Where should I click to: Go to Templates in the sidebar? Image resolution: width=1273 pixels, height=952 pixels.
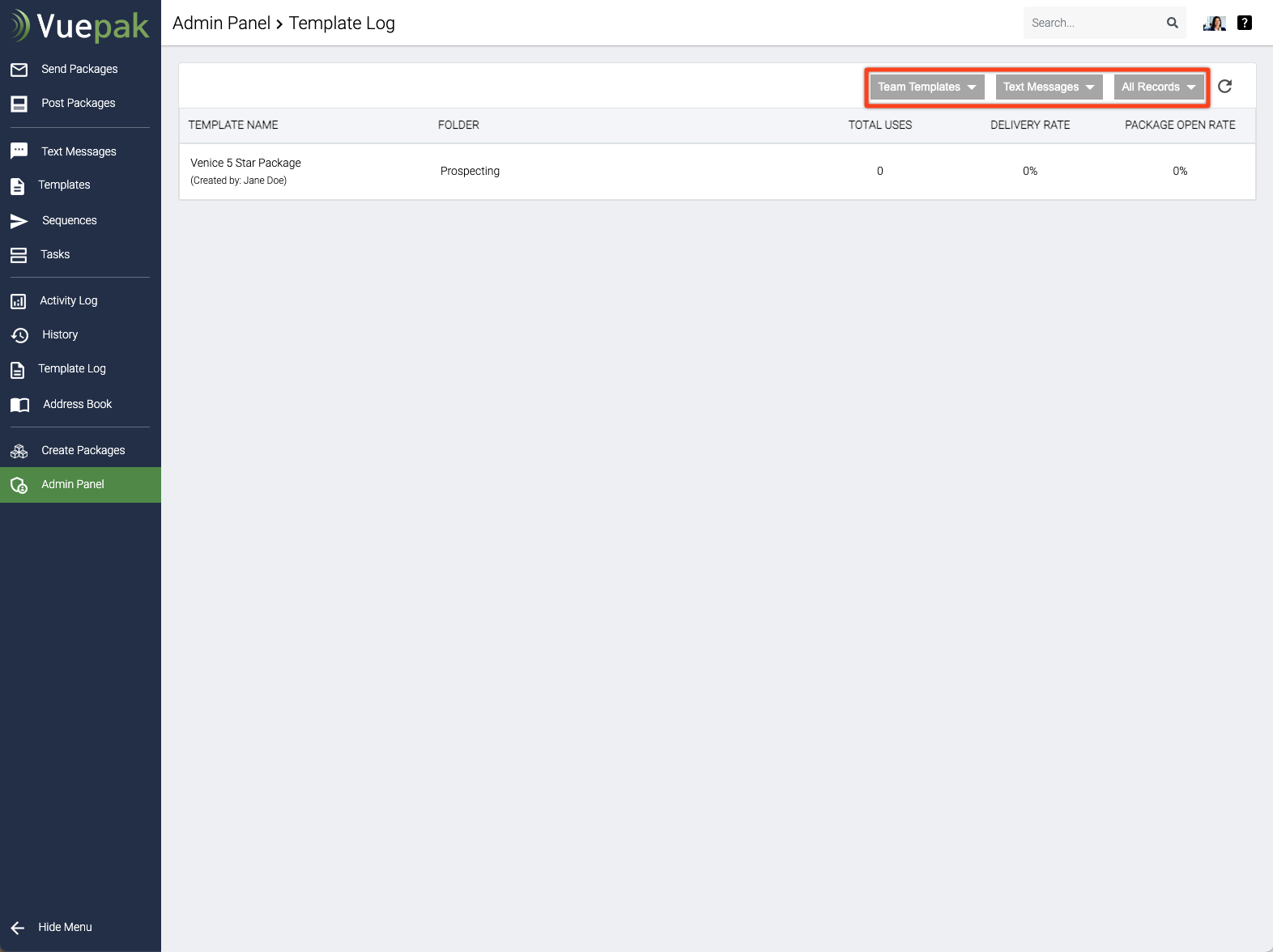pyautogui.click(x=64, y=185)
